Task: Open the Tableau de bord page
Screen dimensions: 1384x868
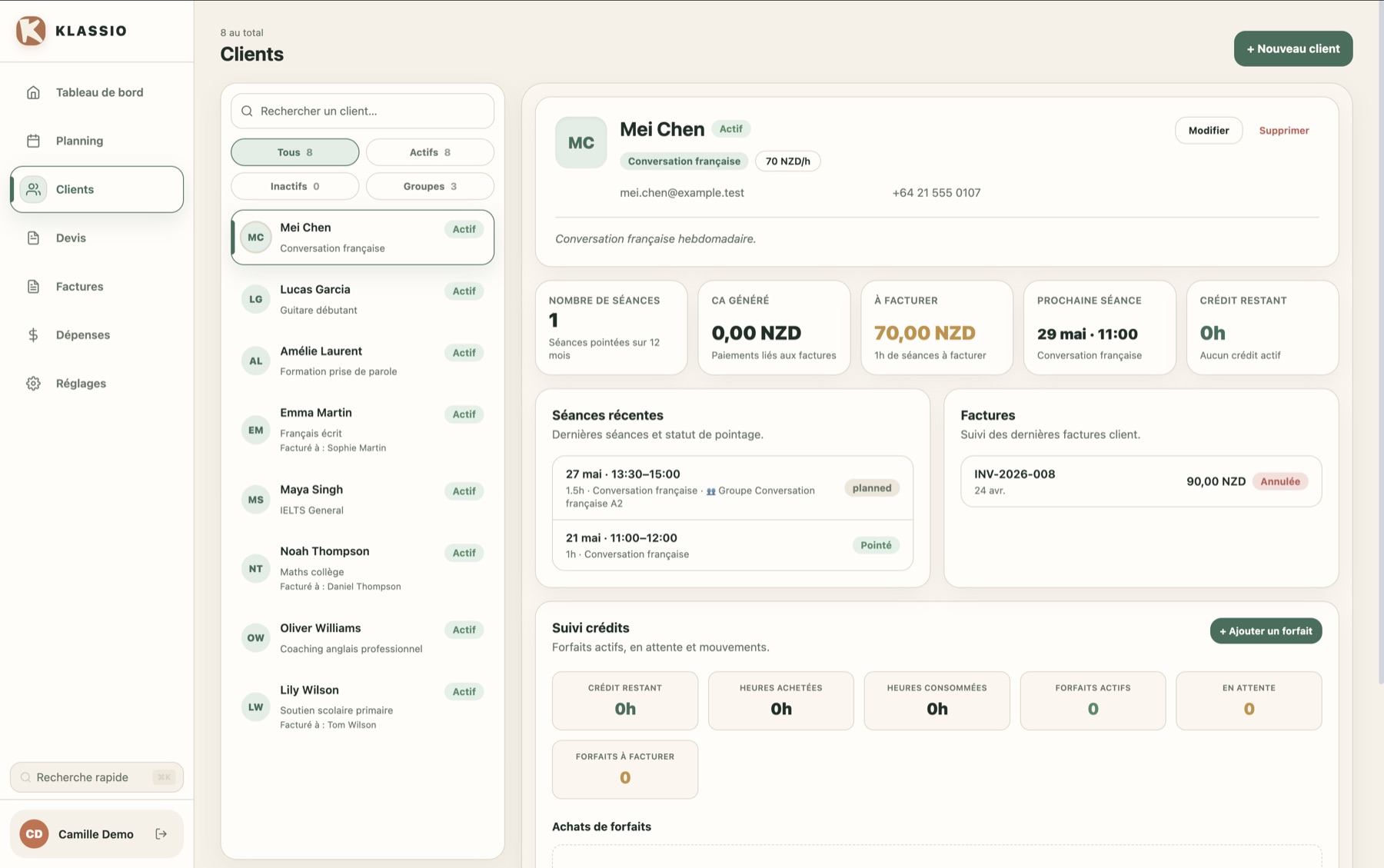Action: 97,92
